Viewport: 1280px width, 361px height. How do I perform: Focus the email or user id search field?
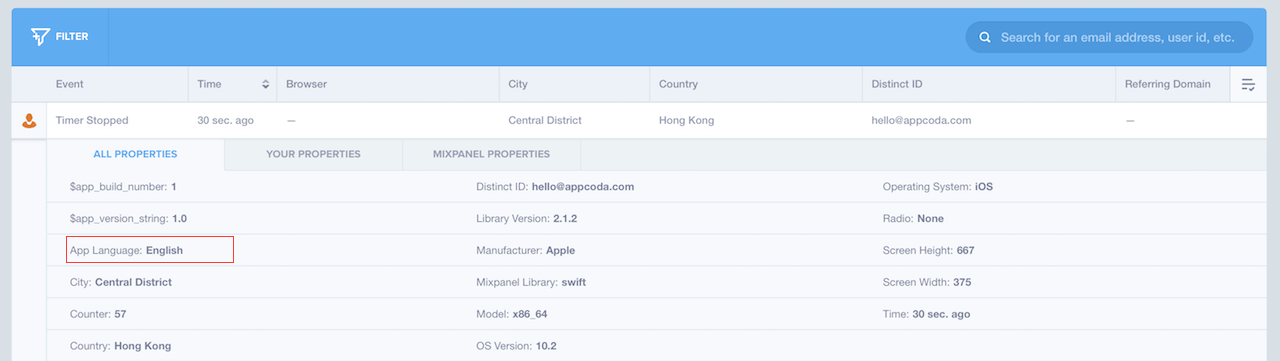pos(1109,37)
